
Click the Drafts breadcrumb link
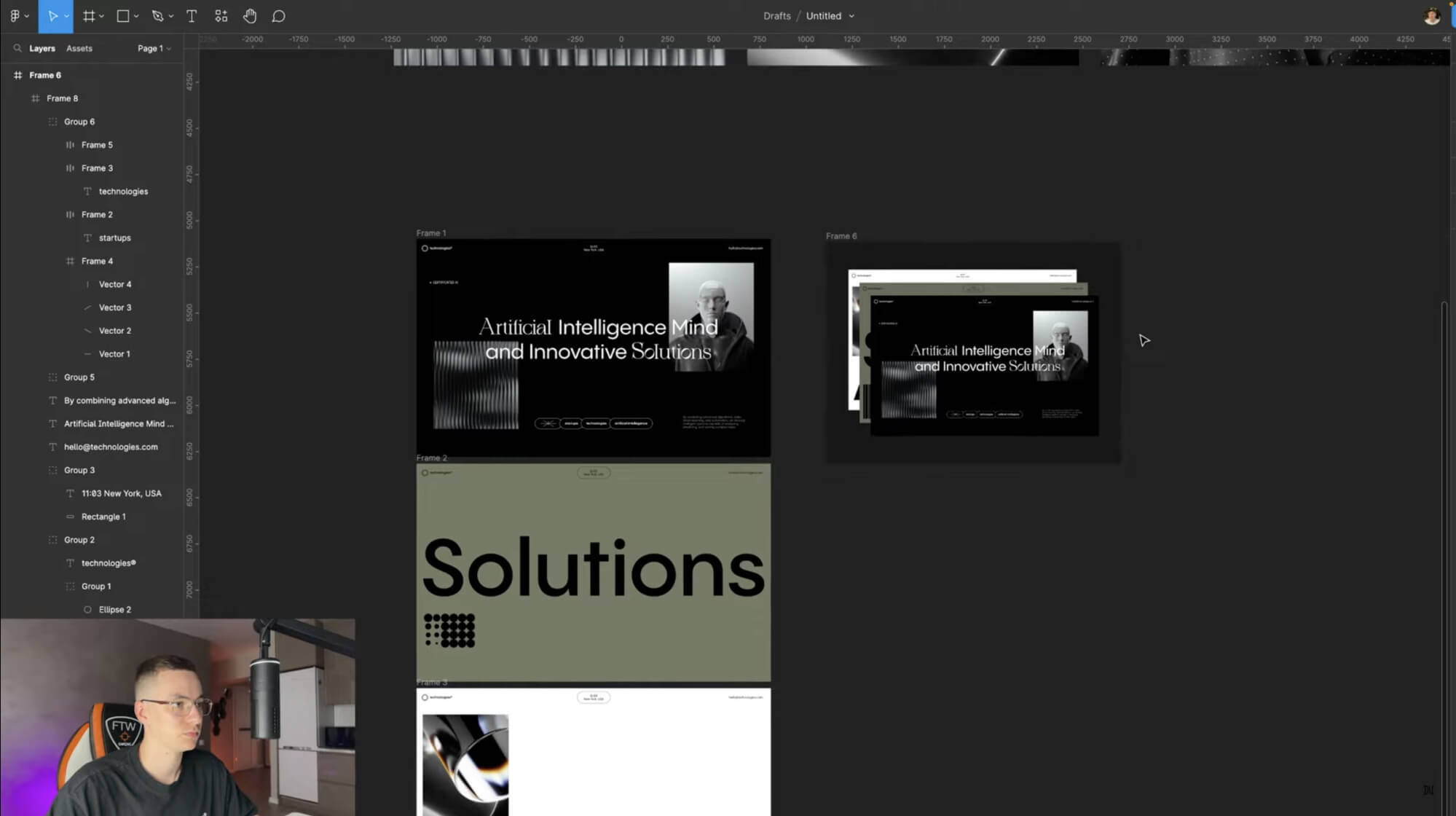(x=776, y=16)
